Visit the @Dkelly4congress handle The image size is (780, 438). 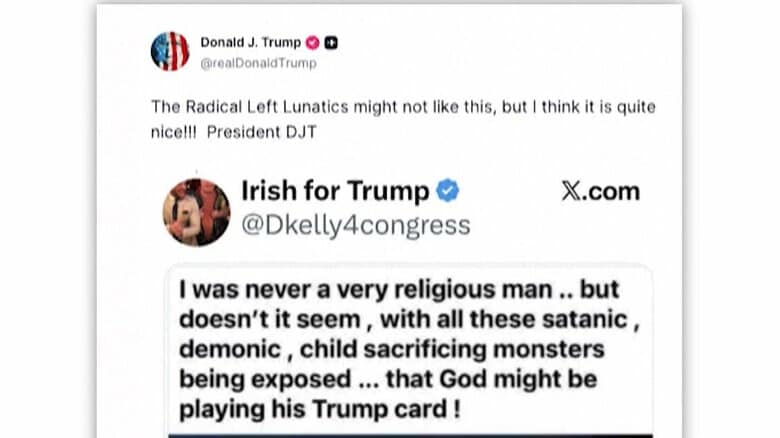pos(355,226)
